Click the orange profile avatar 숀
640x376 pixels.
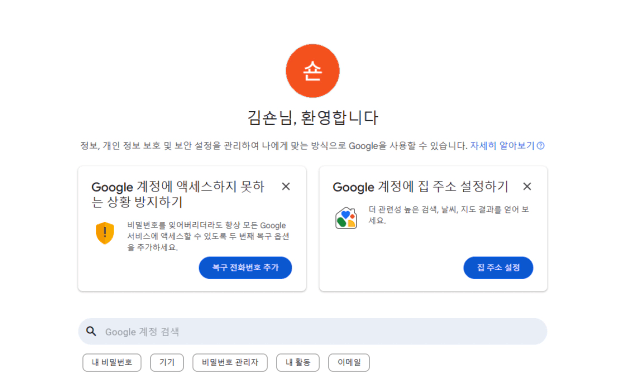coord(312,71)
